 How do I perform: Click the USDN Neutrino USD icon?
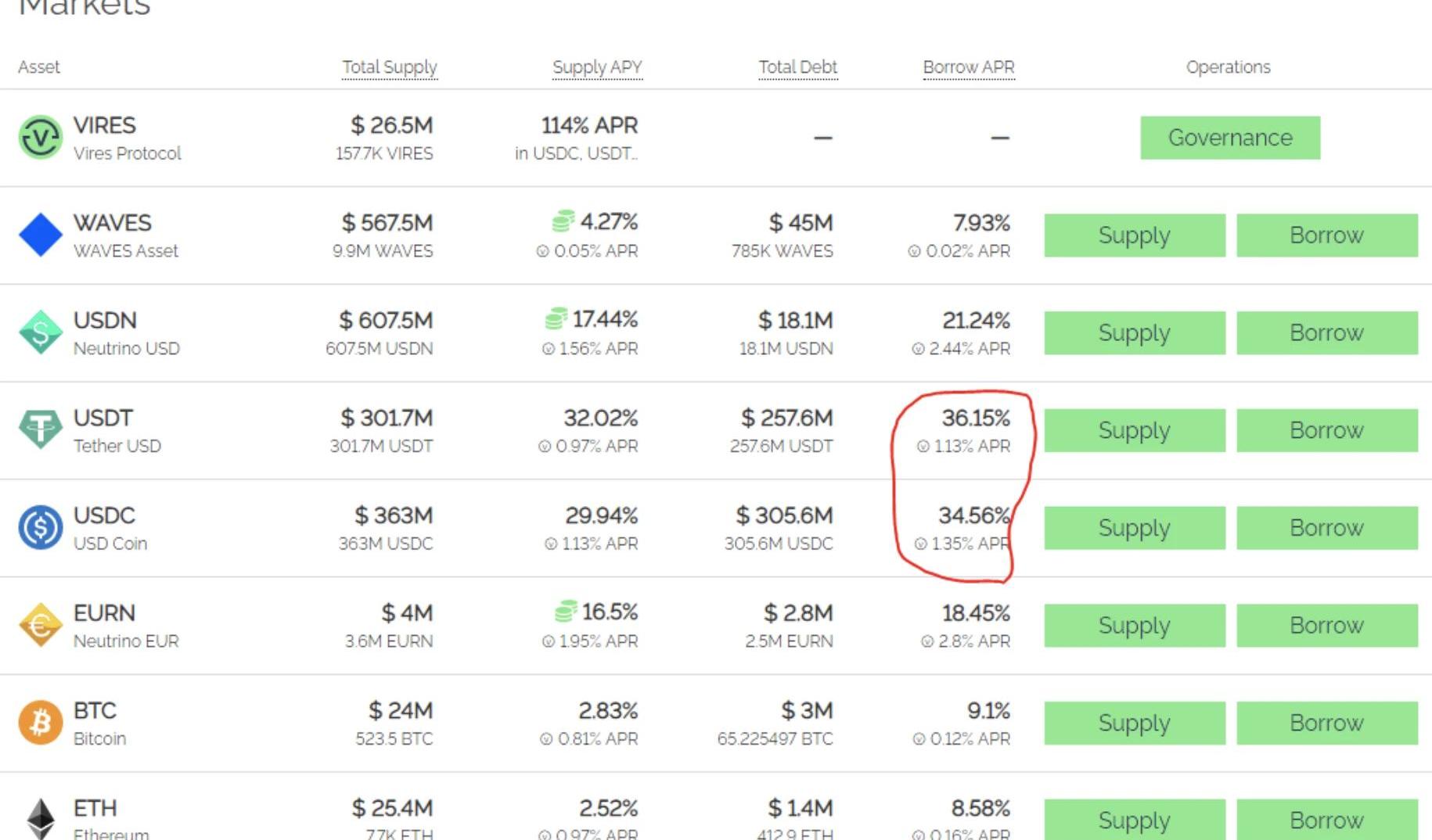coord(40,332)
